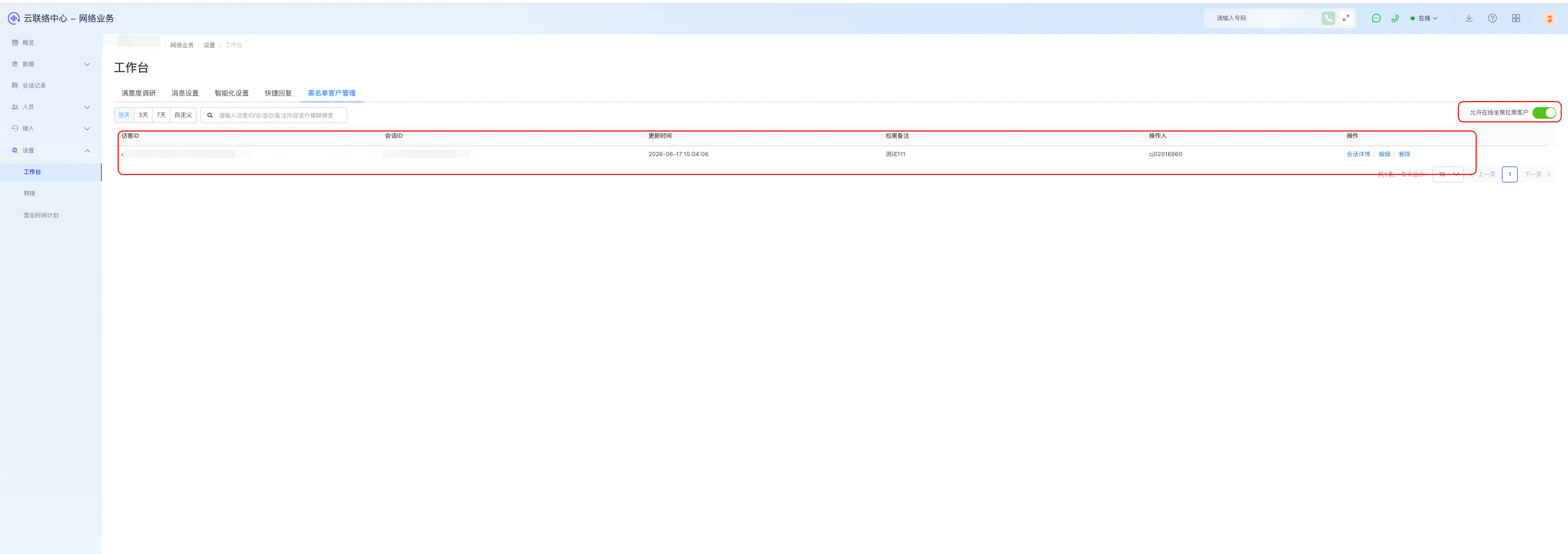
Task: Click the cj02016860 operator cell
Action: tap(1166, 154)
